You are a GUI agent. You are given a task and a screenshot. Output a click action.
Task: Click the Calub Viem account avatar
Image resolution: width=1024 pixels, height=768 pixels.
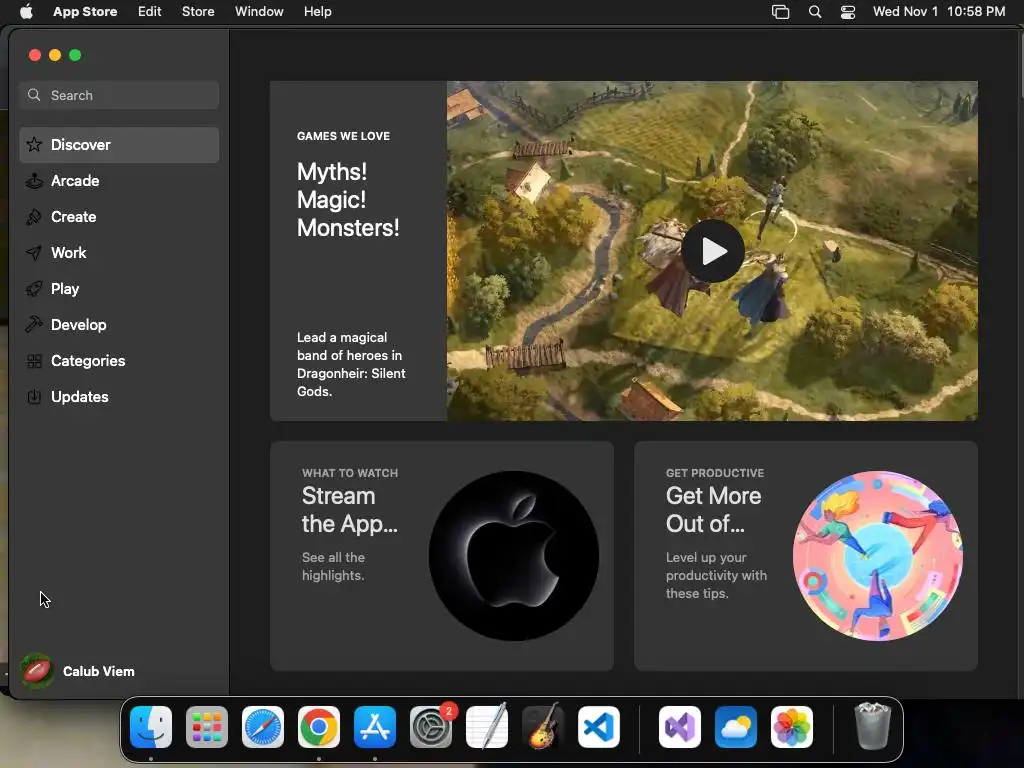coord(37,671)
